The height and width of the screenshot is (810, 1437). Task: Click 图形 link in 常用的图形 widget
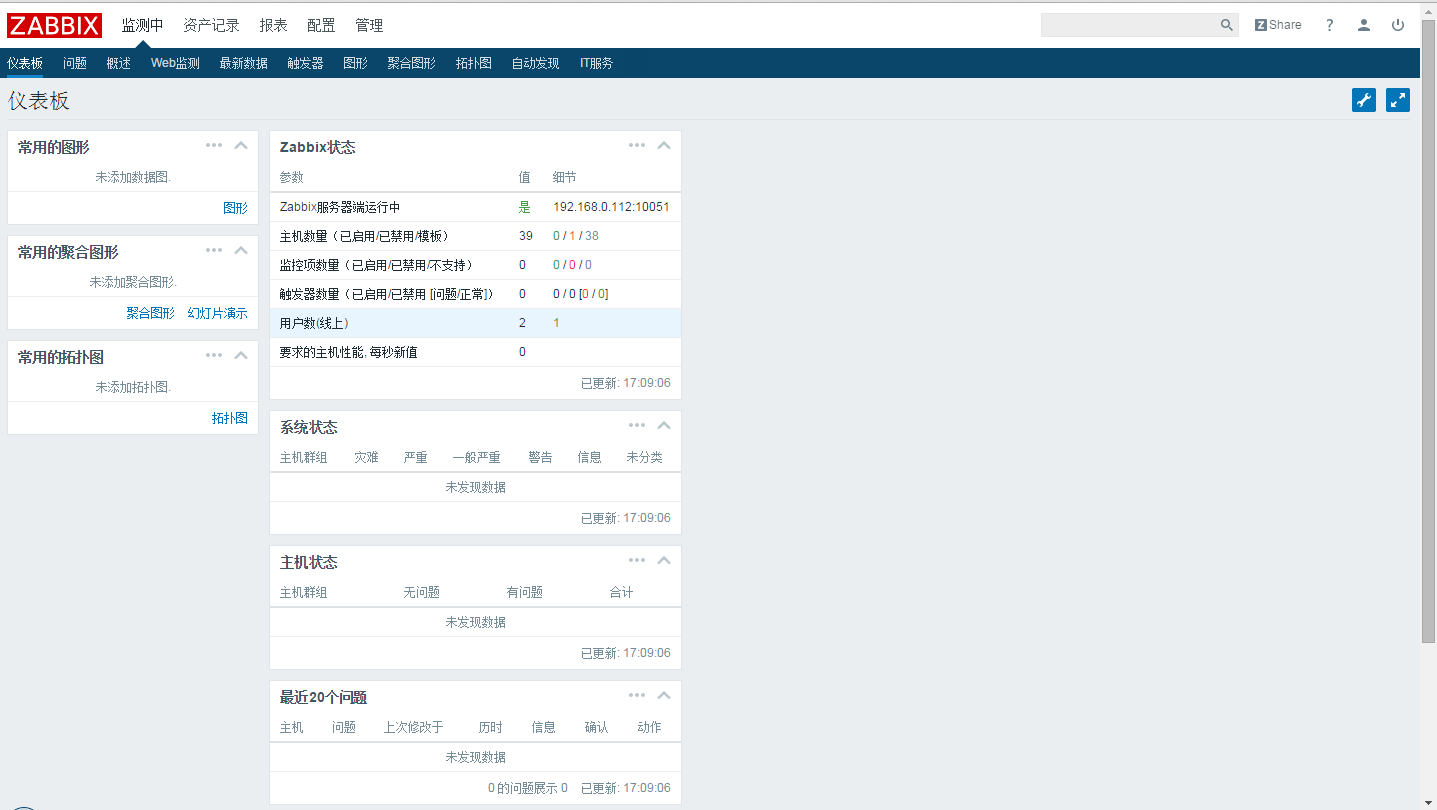[235, 208]
